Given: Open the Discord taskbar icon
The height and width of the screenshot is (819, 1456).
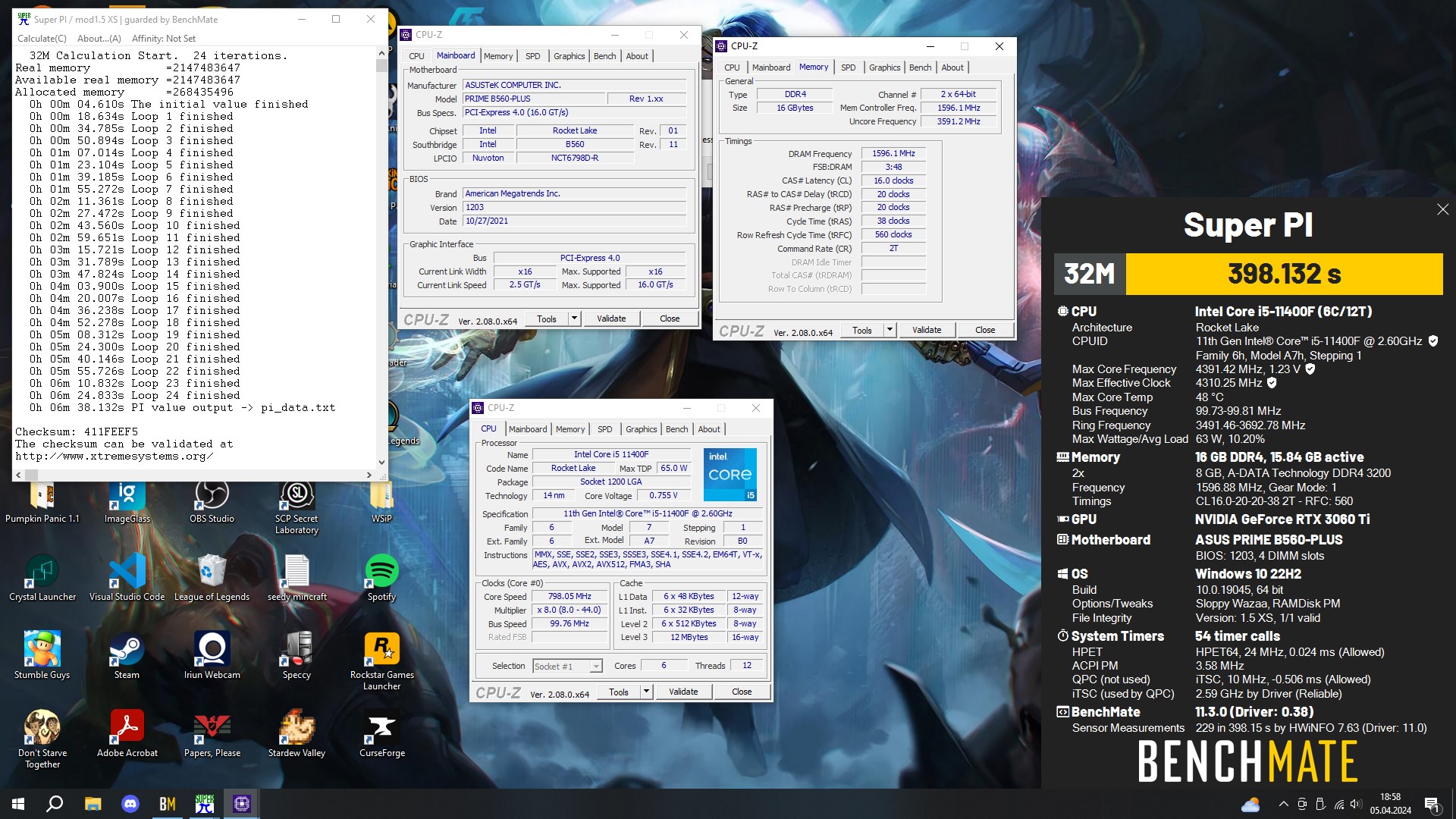Looking at the screenshot, I should pyautogui.click(x=130, y=804).
